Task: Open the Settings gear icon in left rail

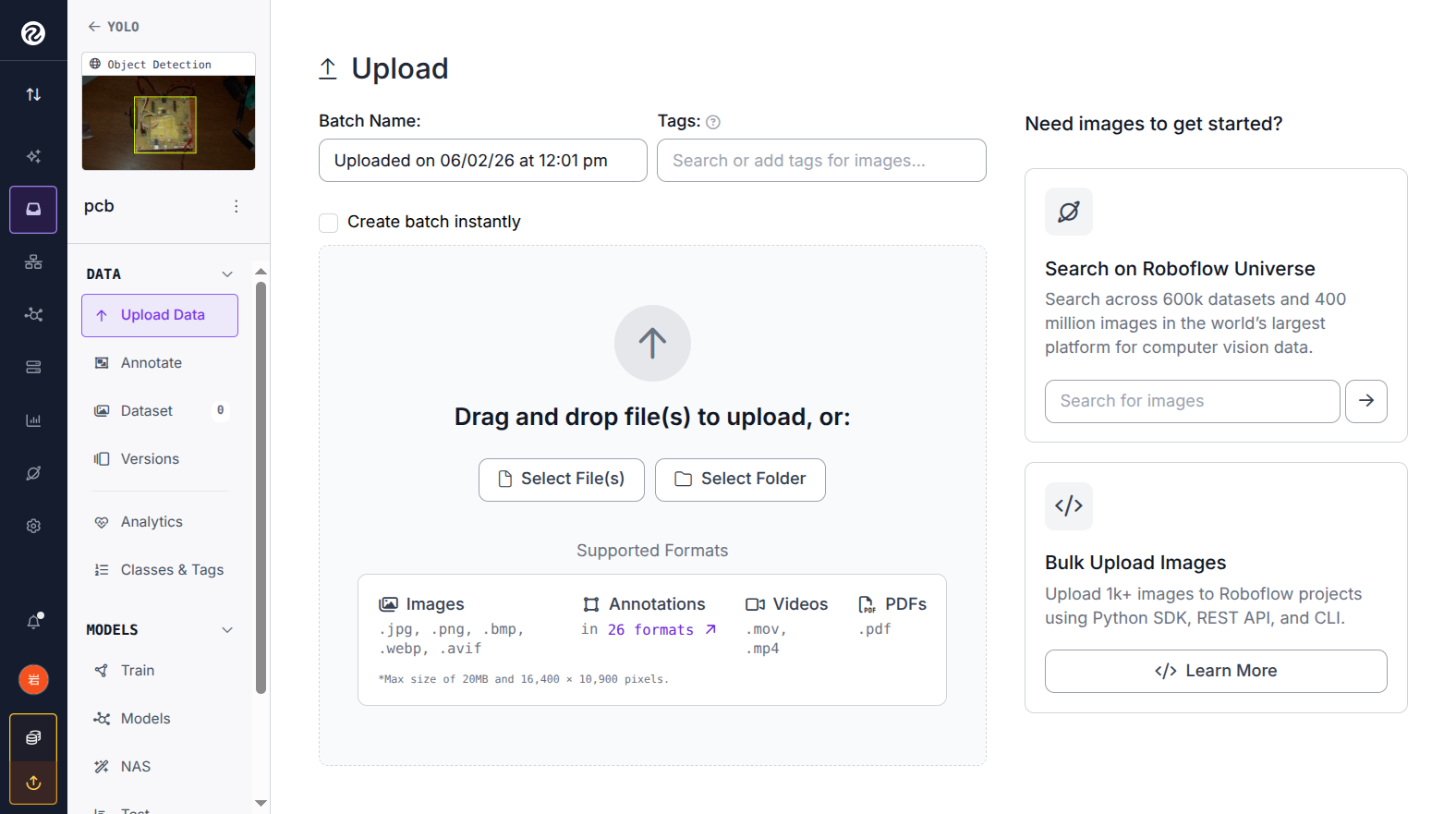Action: [33, 526]
